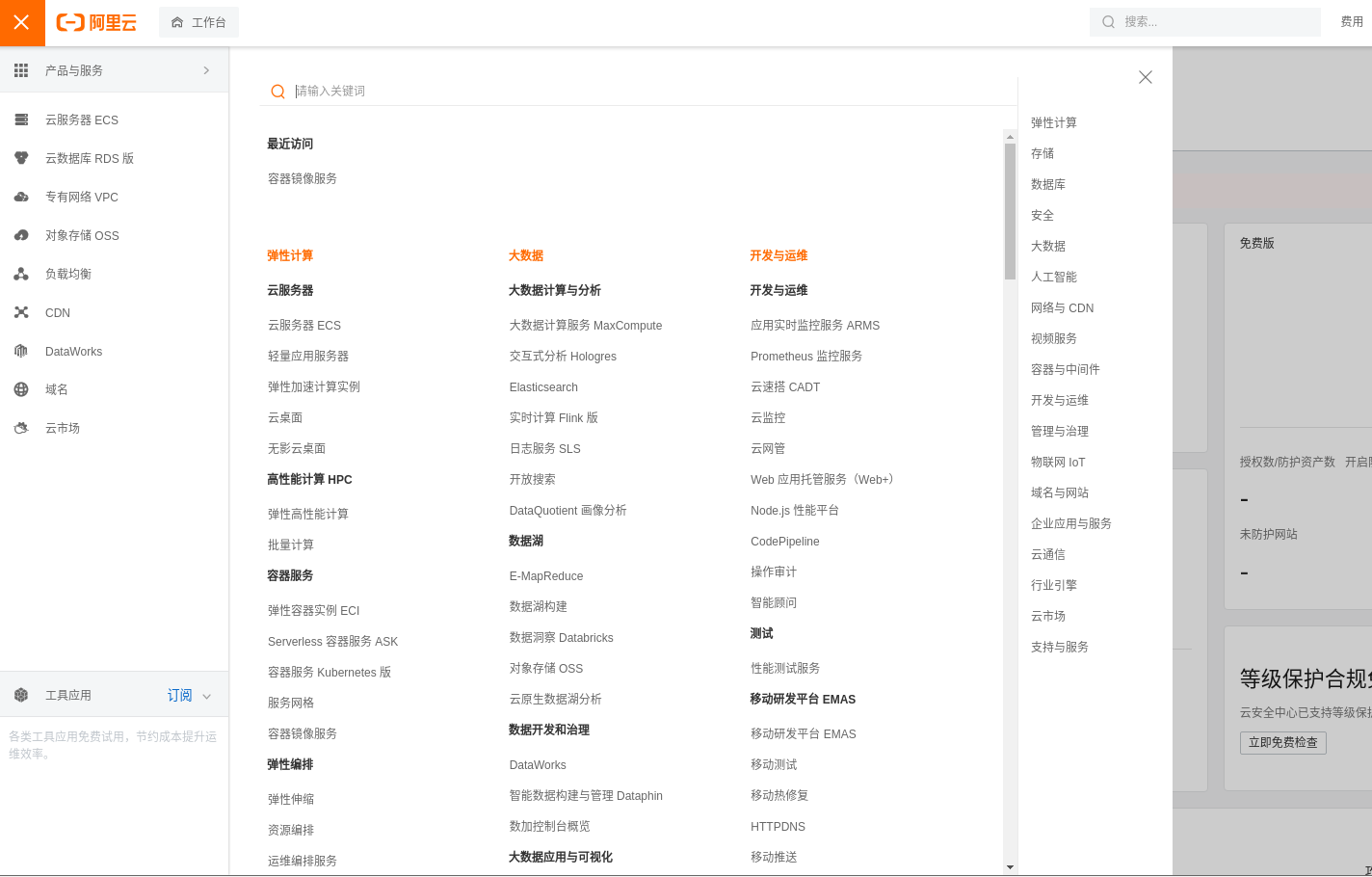1372x877 pixels.
Task: Click the CDN sidebar icon
Action: pyautogui.click(x=21, y=312)
